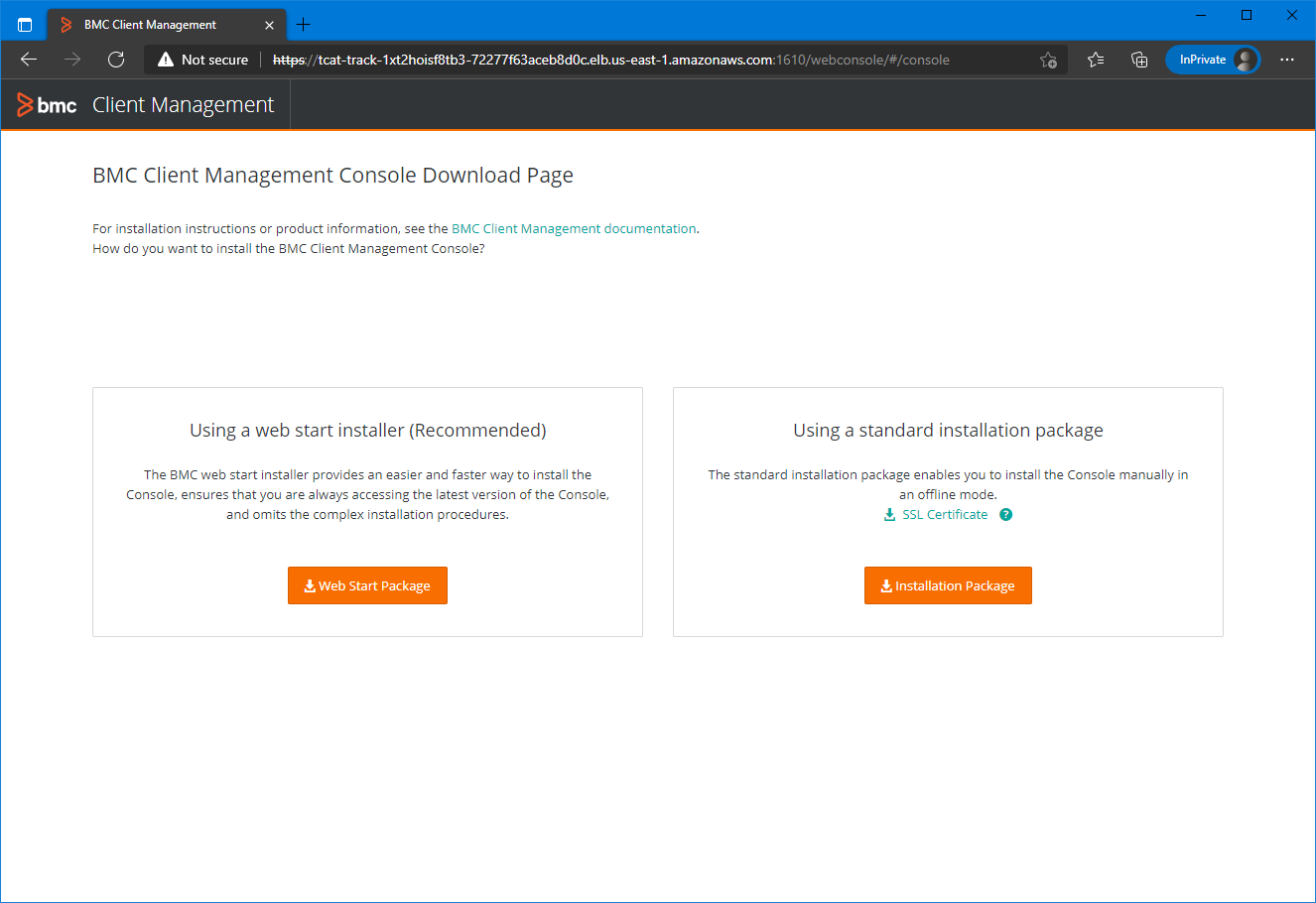This screenshot has width=1316, height=903.
Task: Click the tab favicon BMC icon
Action: tap(66, 25)
